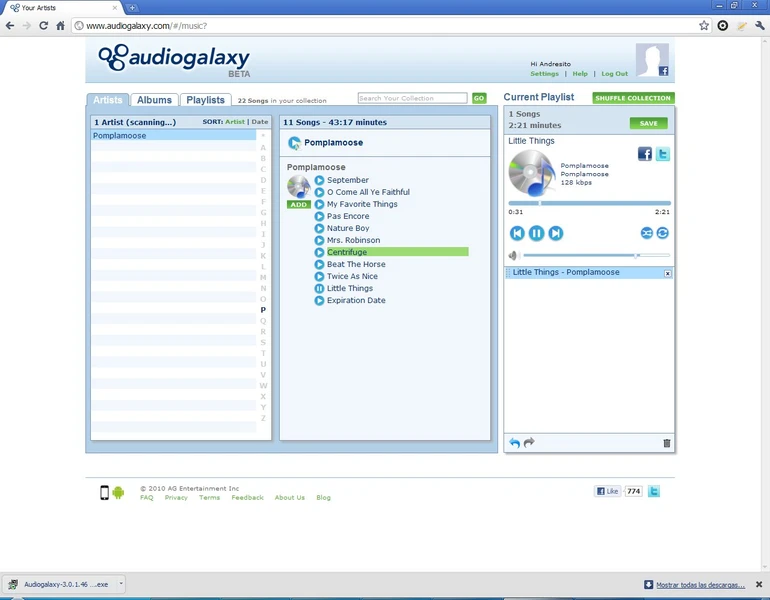Click Mostrar todas las descargas link
The image size is (770, 600).
700,585
